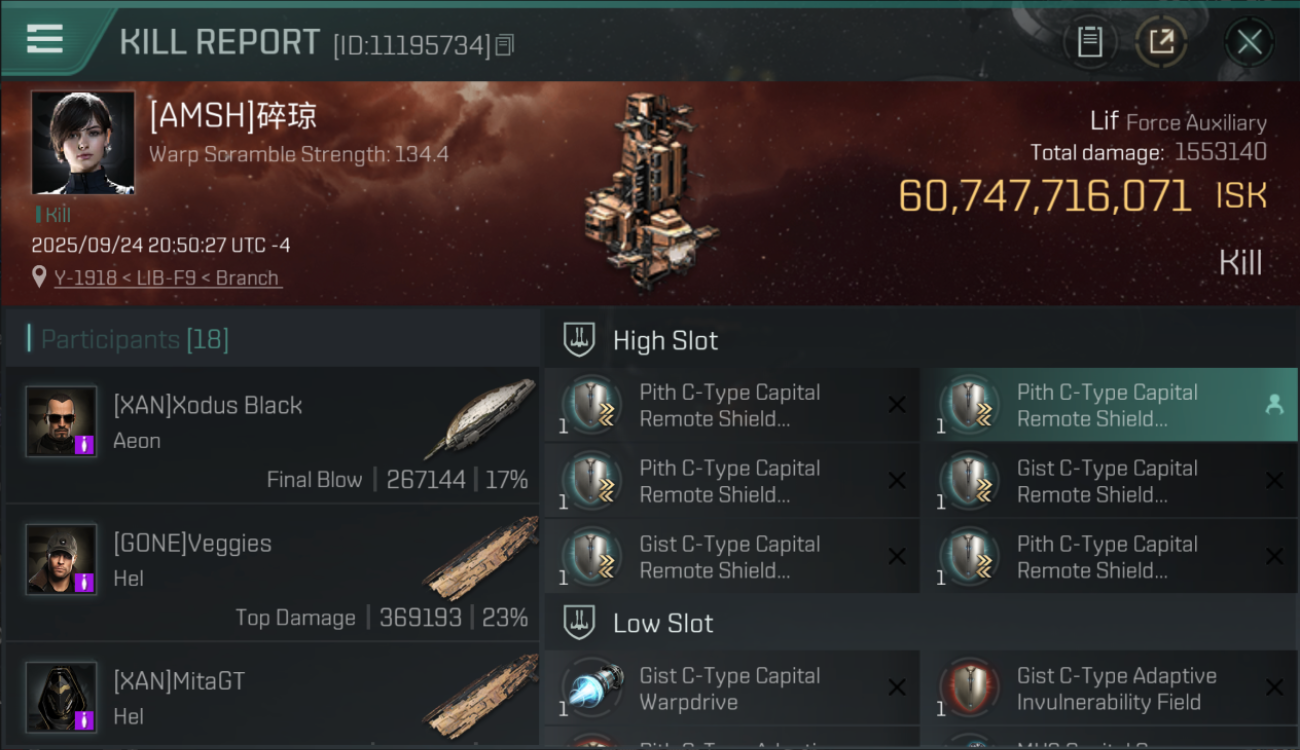Screen dimensions: 1300x750
Task: Click the Low Slot section header
Action: 663,624
